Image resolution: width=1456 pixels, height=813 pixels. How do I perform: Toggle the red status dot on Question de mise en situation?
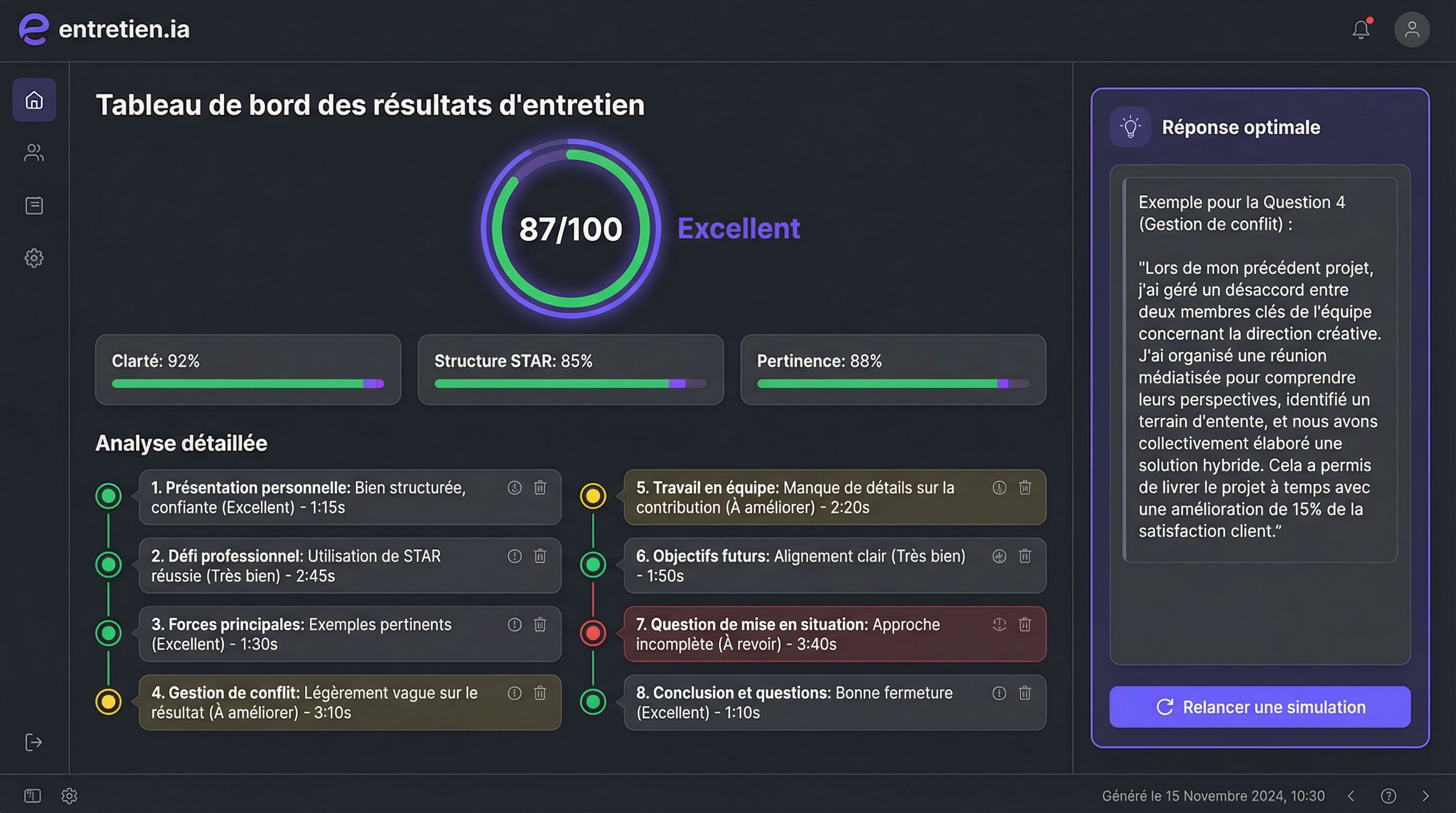point(593,633)
